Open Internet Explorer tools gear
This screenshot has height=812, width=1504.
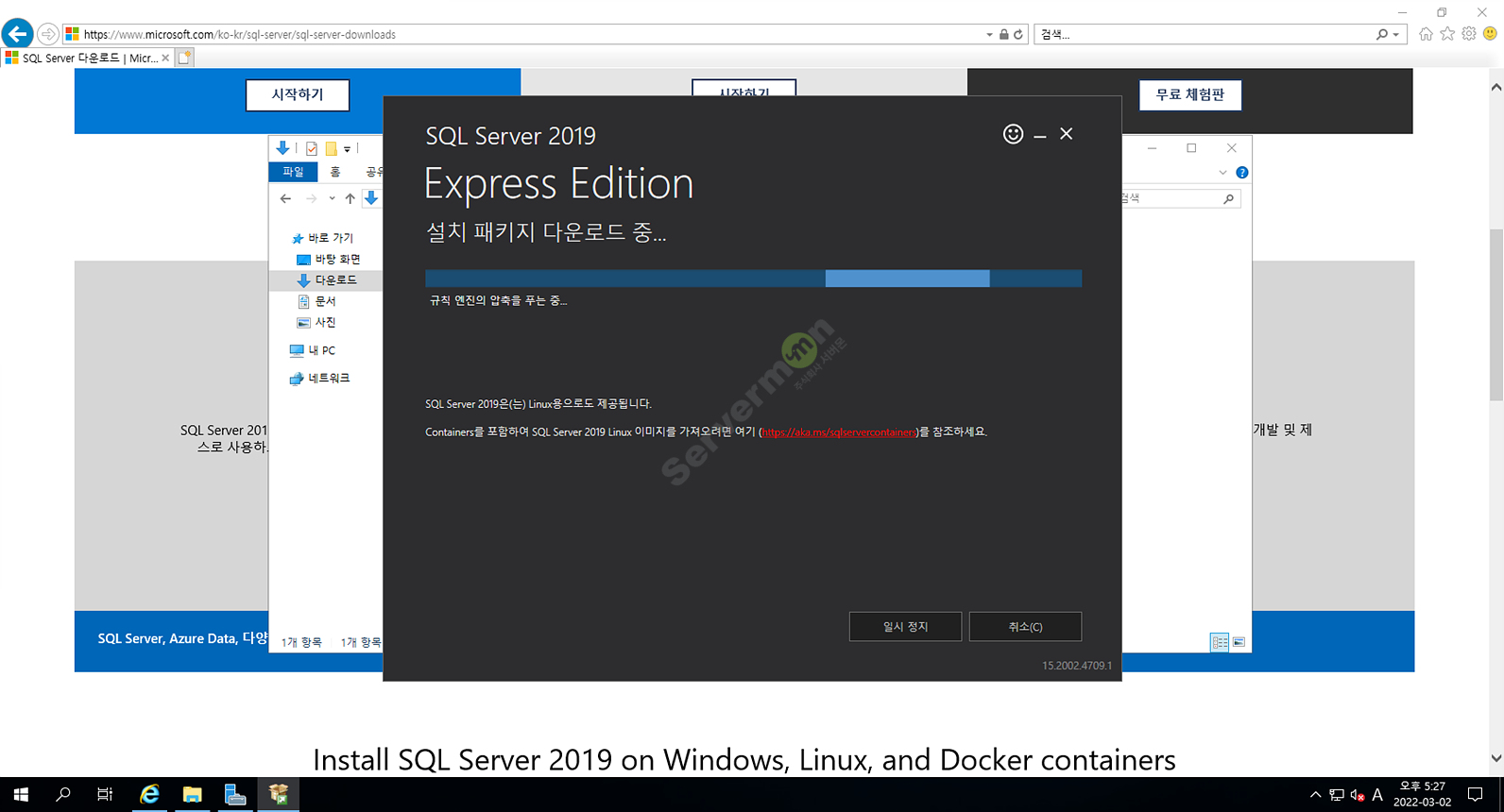[x=1469, y=33]
